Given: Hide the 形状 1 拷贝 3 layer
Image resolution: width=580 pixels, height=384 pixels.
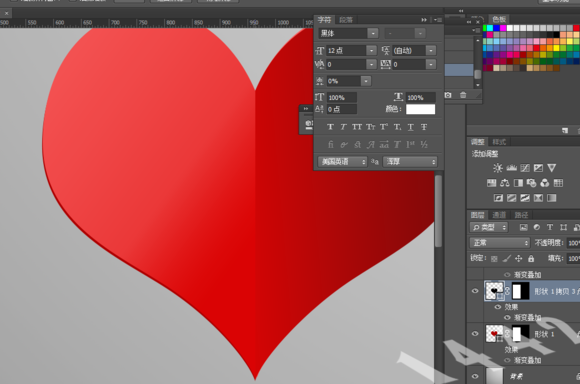Looking at the screenshot, I should 475,291.
